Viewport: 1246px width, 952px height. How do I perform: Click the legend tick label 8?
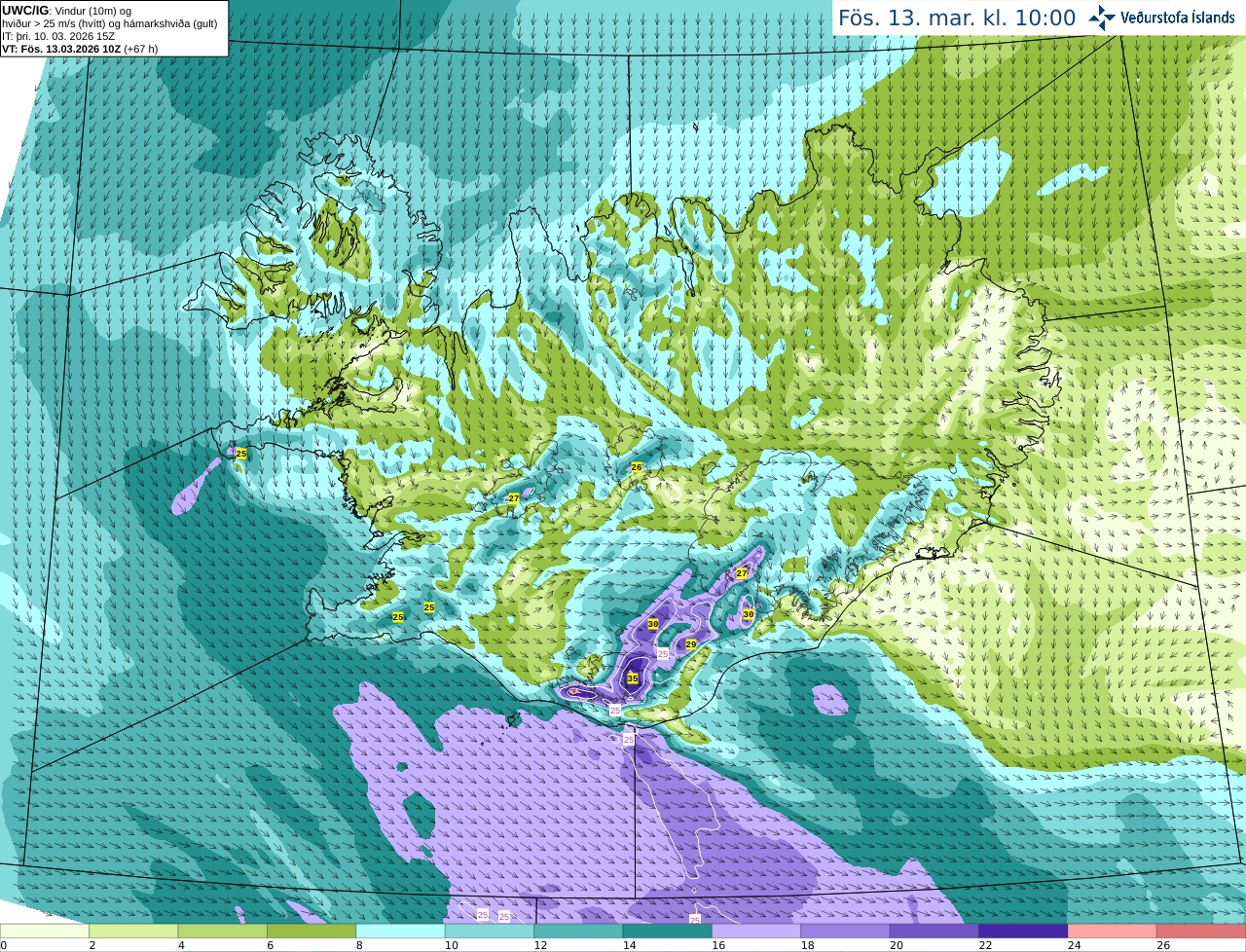click(359, 945)
